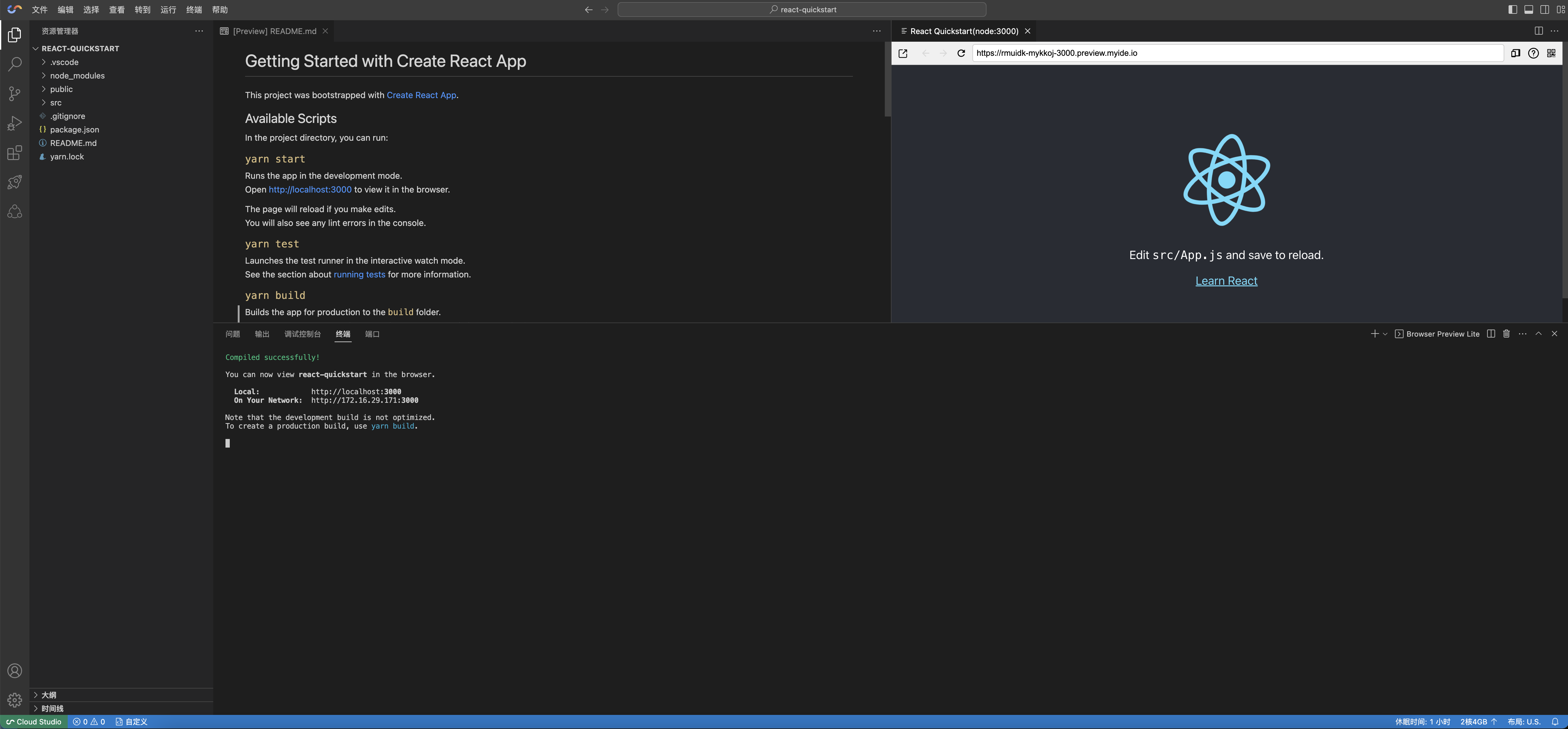Toggle the secondary sidebar visibility
The image size is (1568, 729).
point(1545,9)
